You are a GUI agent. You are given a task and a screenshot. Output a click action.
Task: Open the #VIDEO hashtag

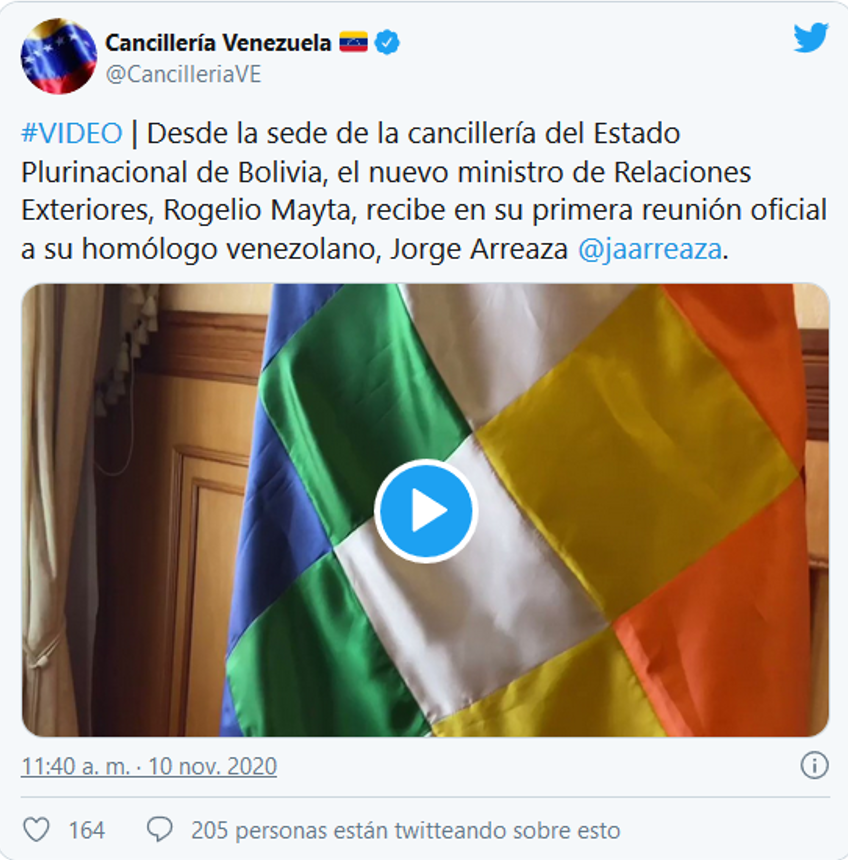[72, 134]
